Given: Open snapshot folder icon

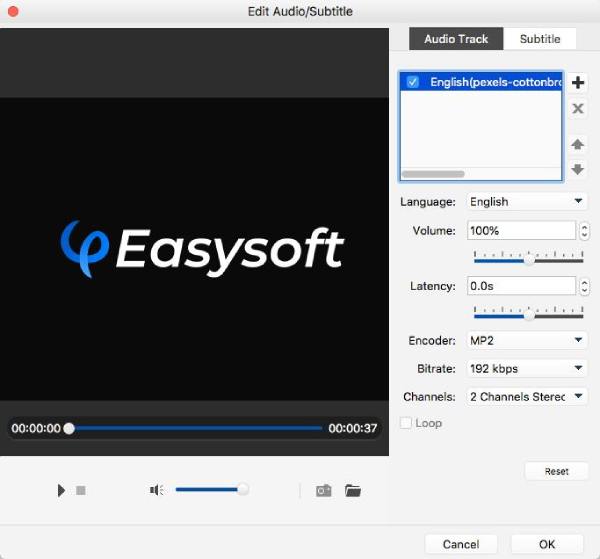Looking at the screenshot, I should [x=352, y=490].
